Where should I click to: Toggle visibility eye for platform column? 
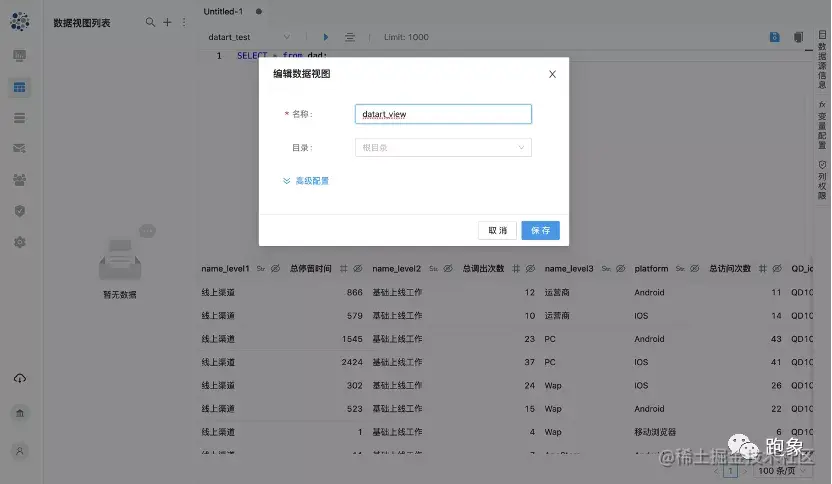click(695, 269)
